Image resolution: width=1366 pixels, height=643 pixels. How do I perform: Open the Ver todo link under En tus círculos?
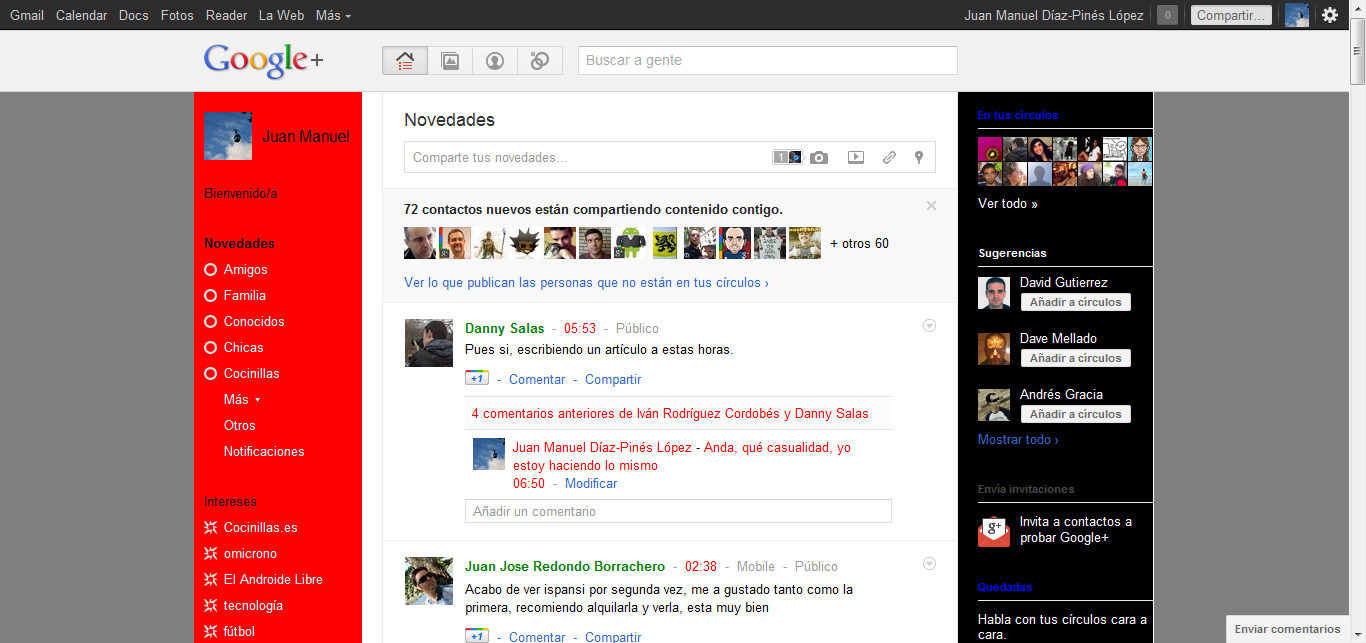tap(1008, 203)
